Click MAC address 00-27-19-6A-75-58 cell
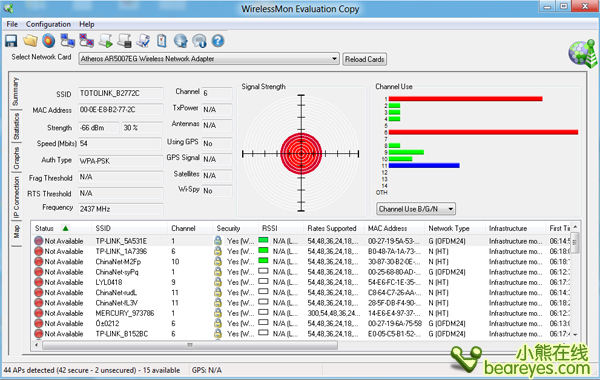This screenshot has height=380, width=600. click(395, 323)
